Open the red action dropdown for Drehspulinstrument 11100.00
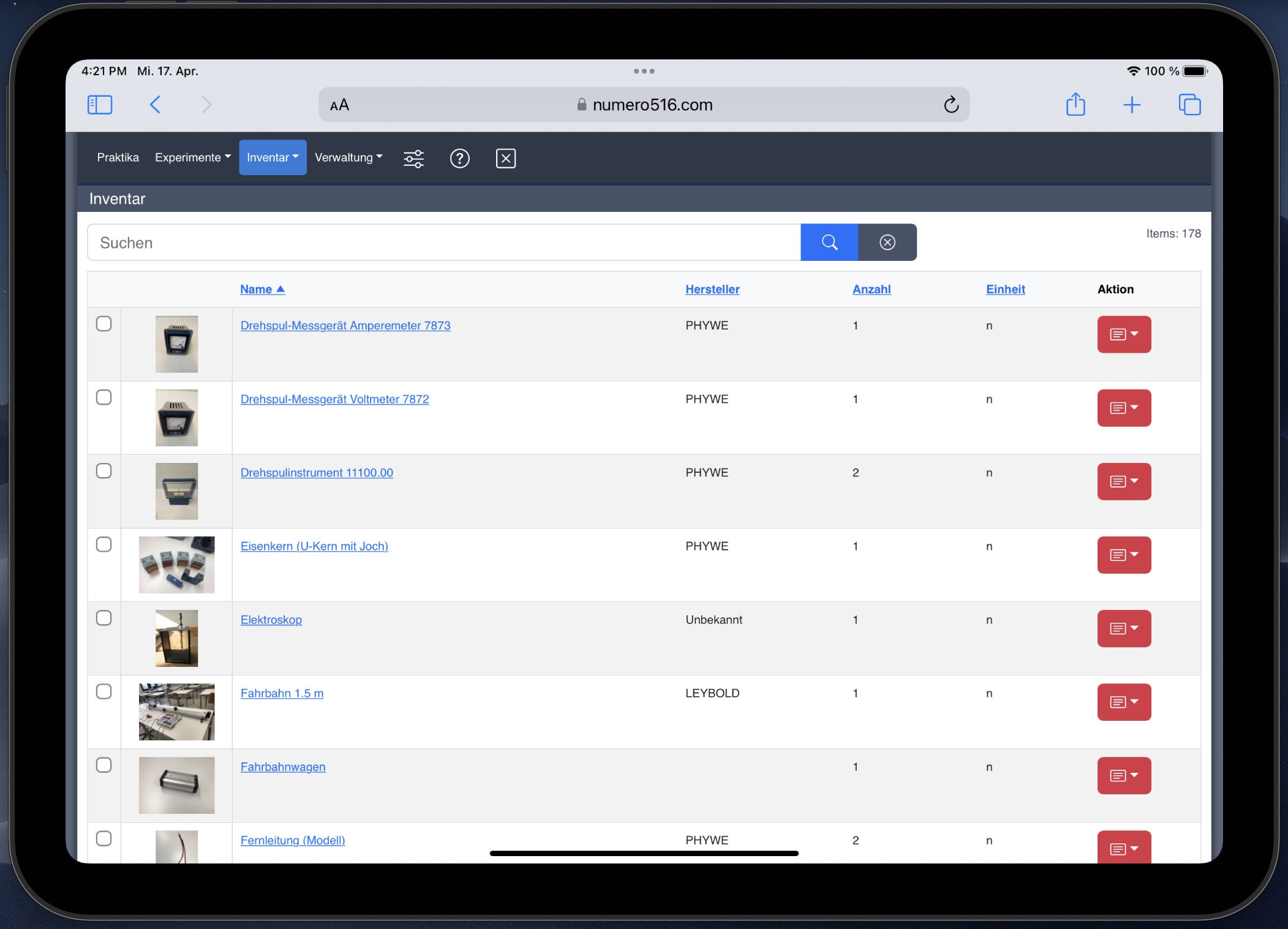 click(1124, 481)
